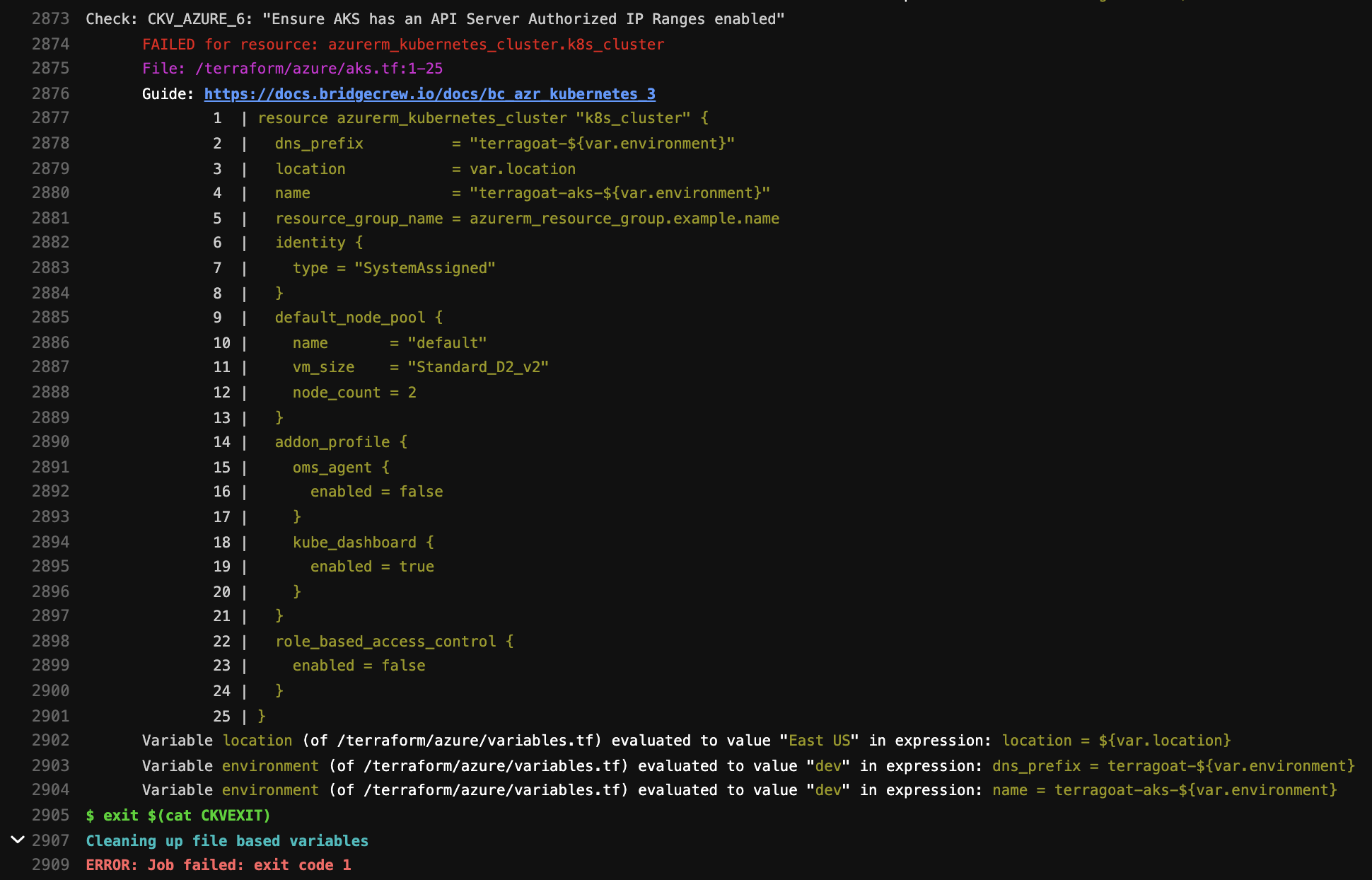Screen dimensions: 1372x880
Task: Click the "FAILED for resource" red line
Action: point(402,44)
